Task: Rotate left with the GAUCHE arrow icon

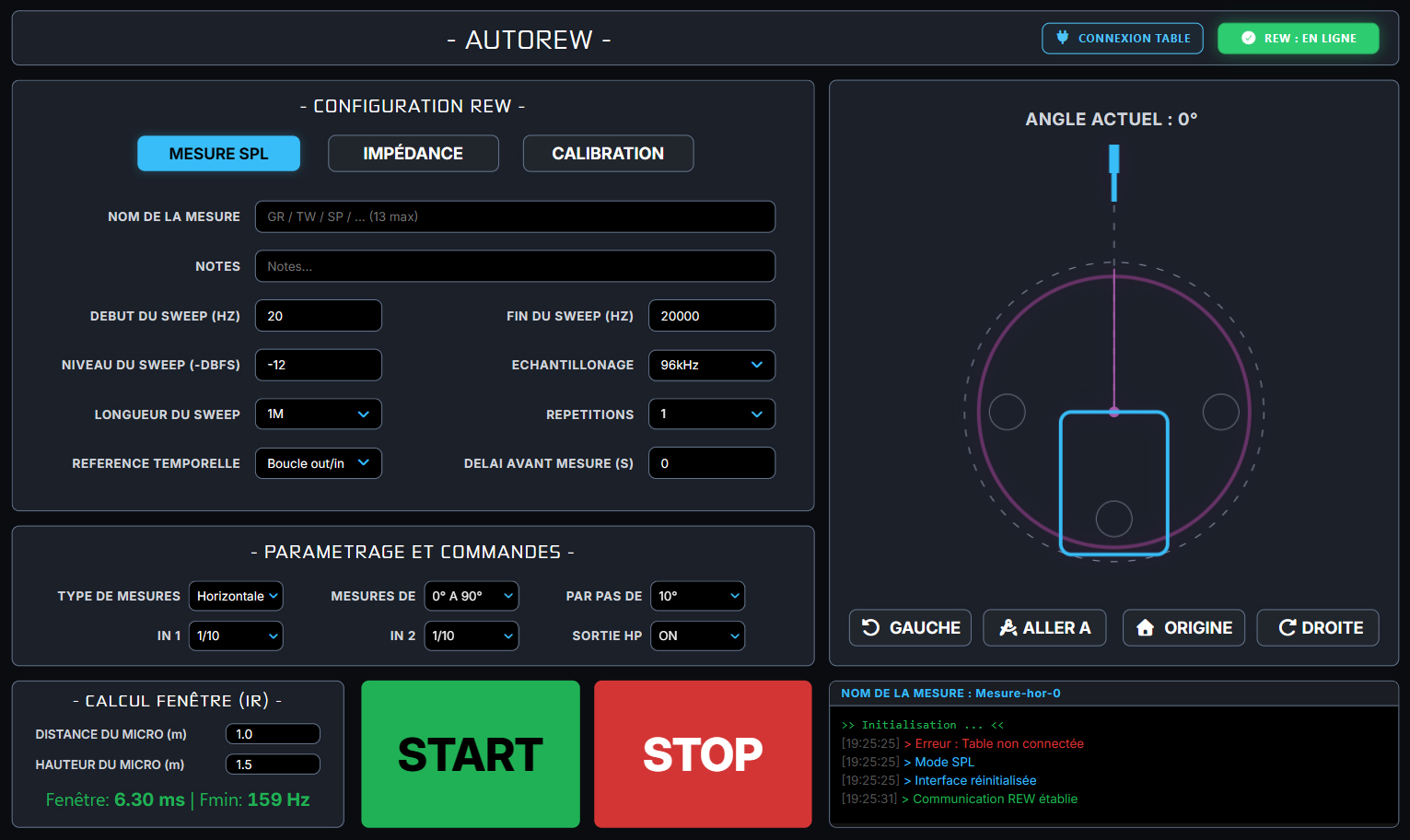Action: point(870,627)
